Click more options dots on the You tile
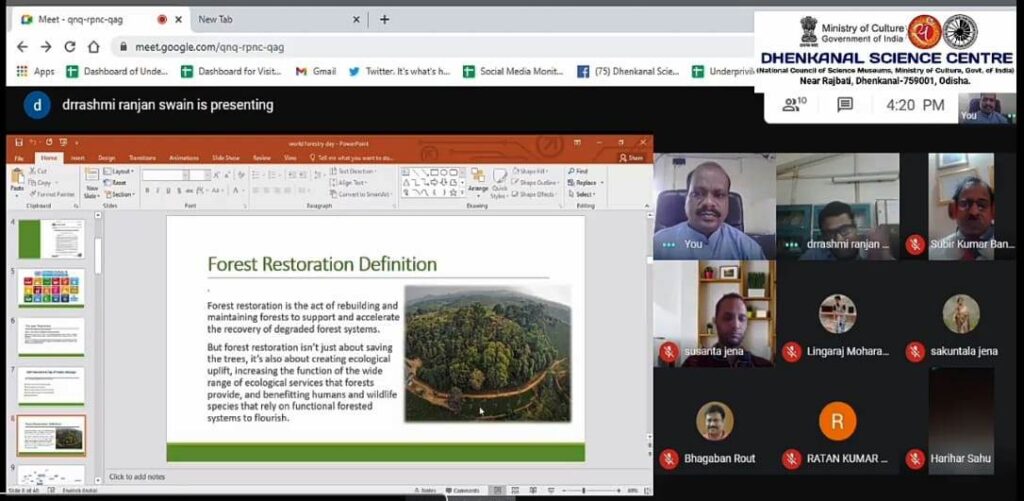The height and width of the screenshot is (501, 1024). click(x=668, y=244)
